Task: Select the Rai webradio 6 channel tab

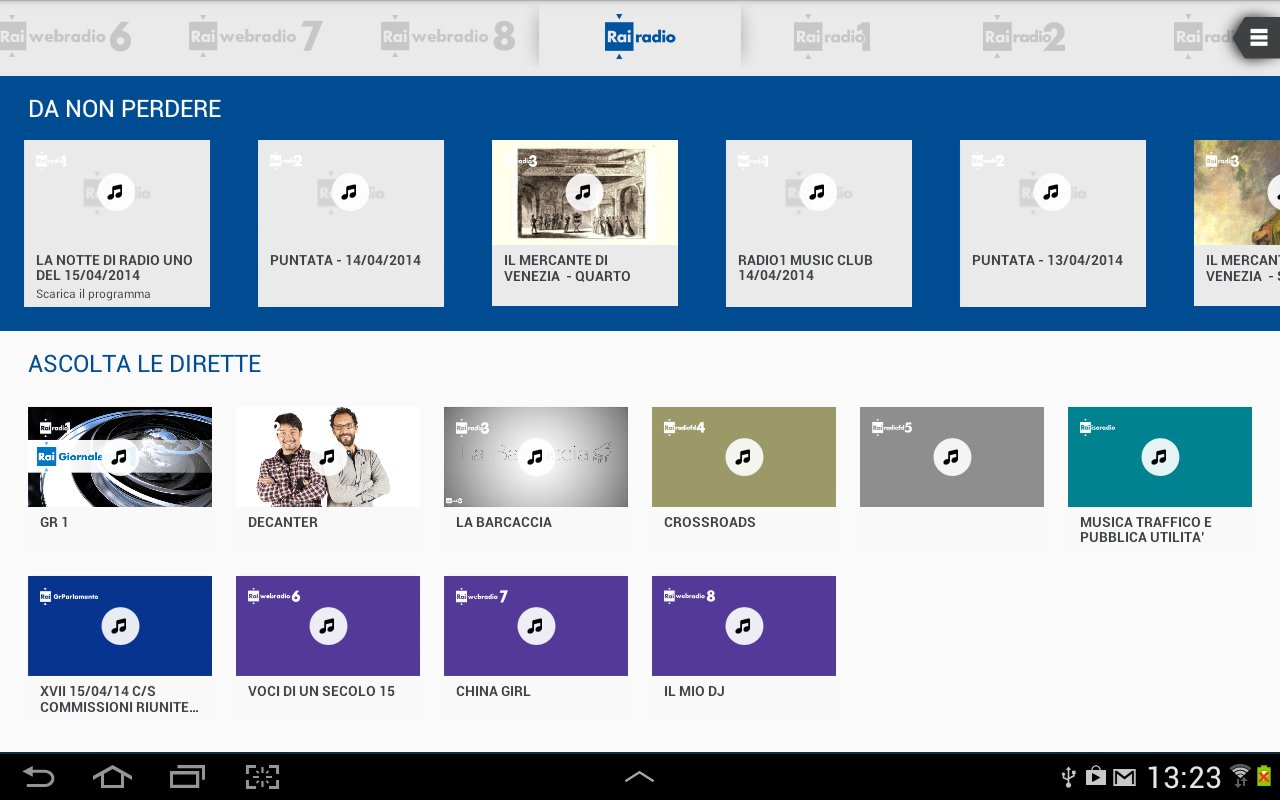Action: [66, 38]
